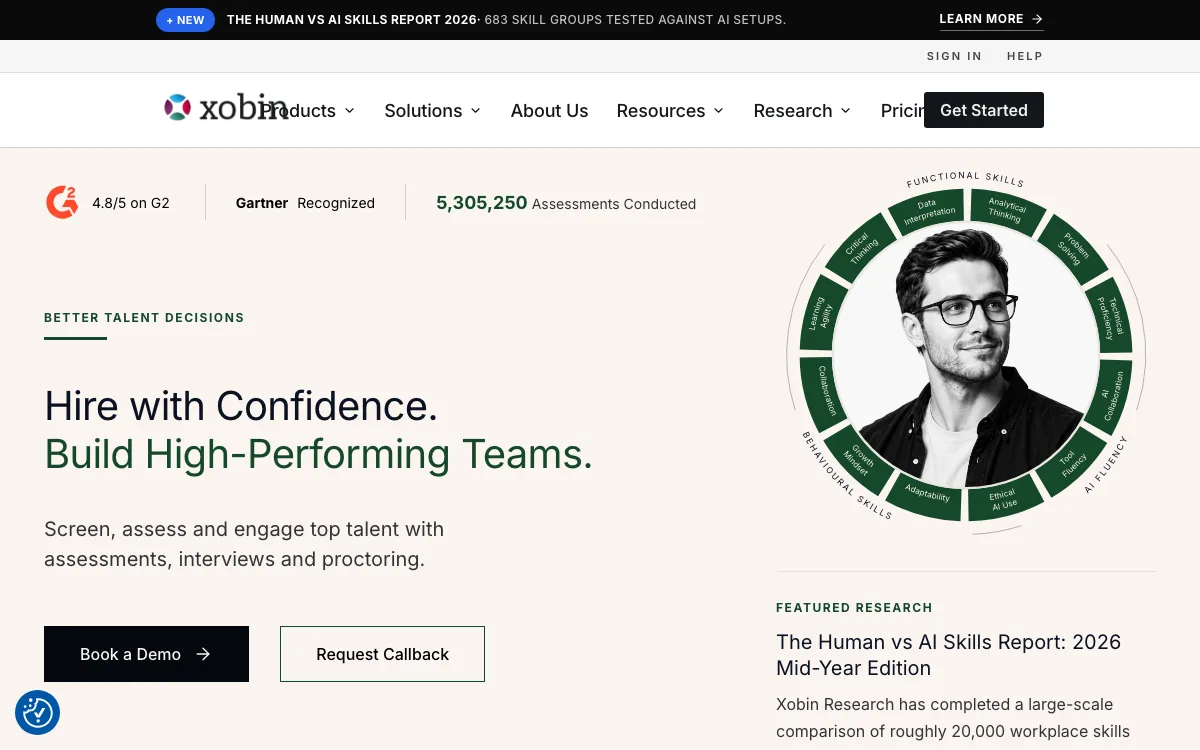Image resolution: width=1200 pixels, height=750 pixels.
Task: Select the Learning Agility skill segment
Action: click(823, 313)
